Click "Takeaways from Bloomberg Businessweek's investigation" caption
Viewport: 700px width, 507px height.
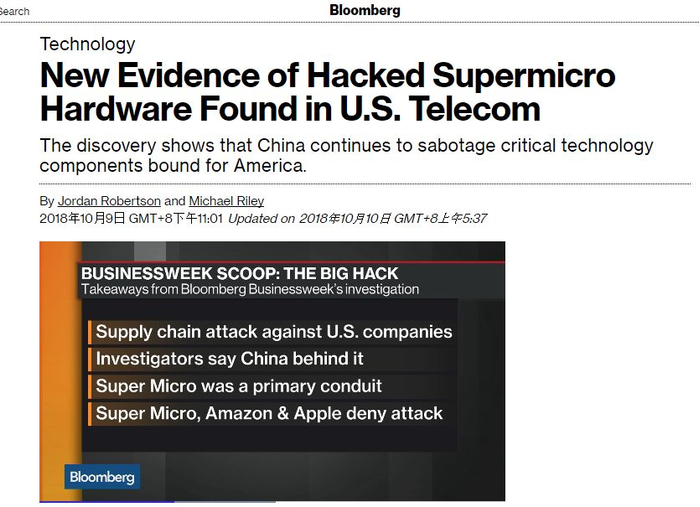tap(249, 289)
